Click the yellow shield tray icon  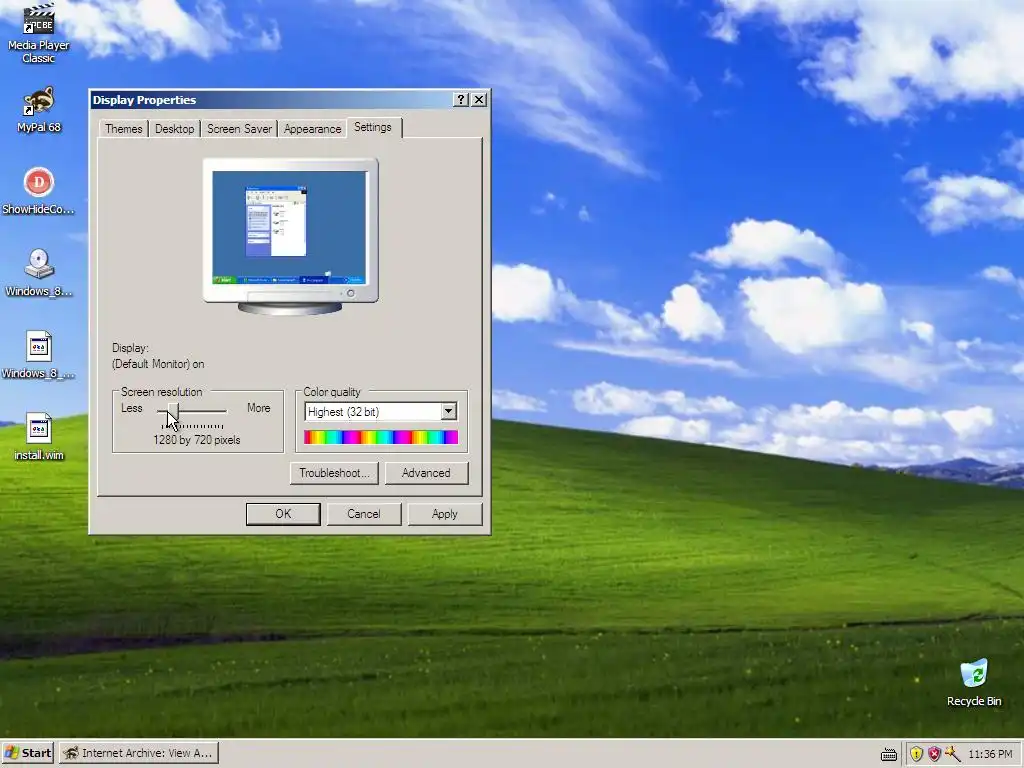pos(916,754)
